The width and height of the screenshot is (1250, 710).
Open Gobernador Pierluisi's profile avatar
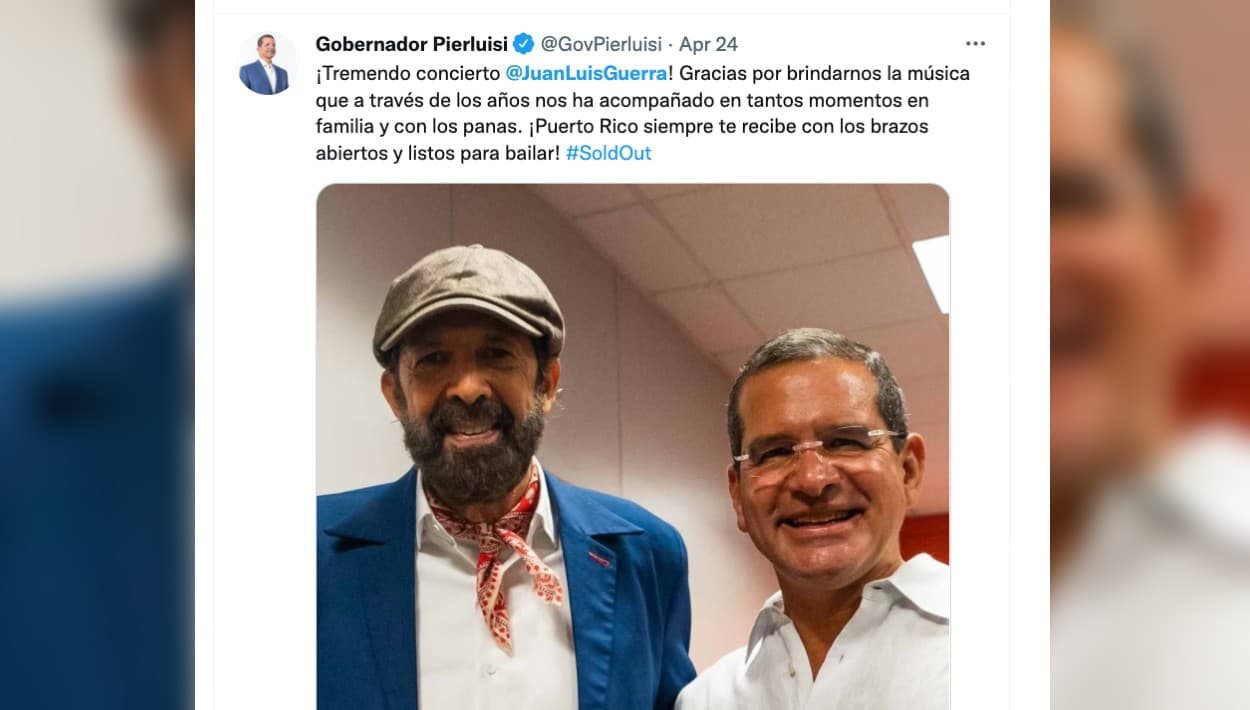tap(268, 63)
